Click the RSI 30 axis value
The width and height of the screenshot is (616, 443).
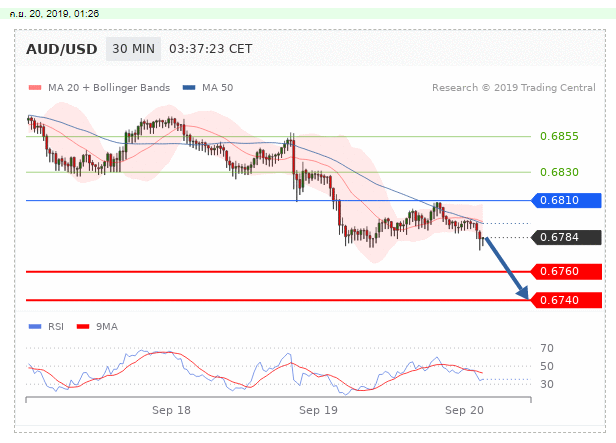547,384
